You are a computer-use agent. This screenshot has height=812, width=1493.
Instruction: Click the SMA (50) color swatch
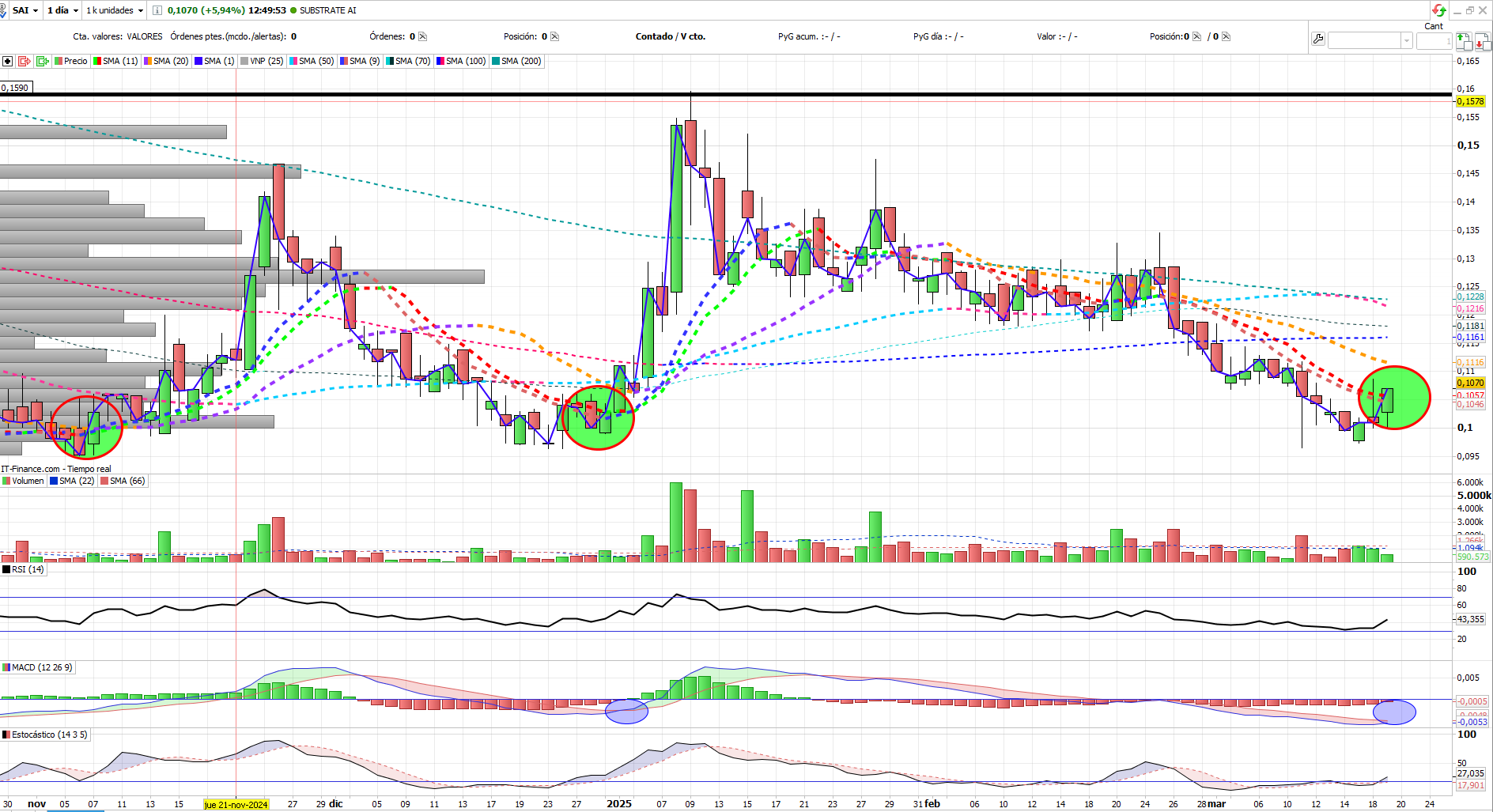coord(293,61)
